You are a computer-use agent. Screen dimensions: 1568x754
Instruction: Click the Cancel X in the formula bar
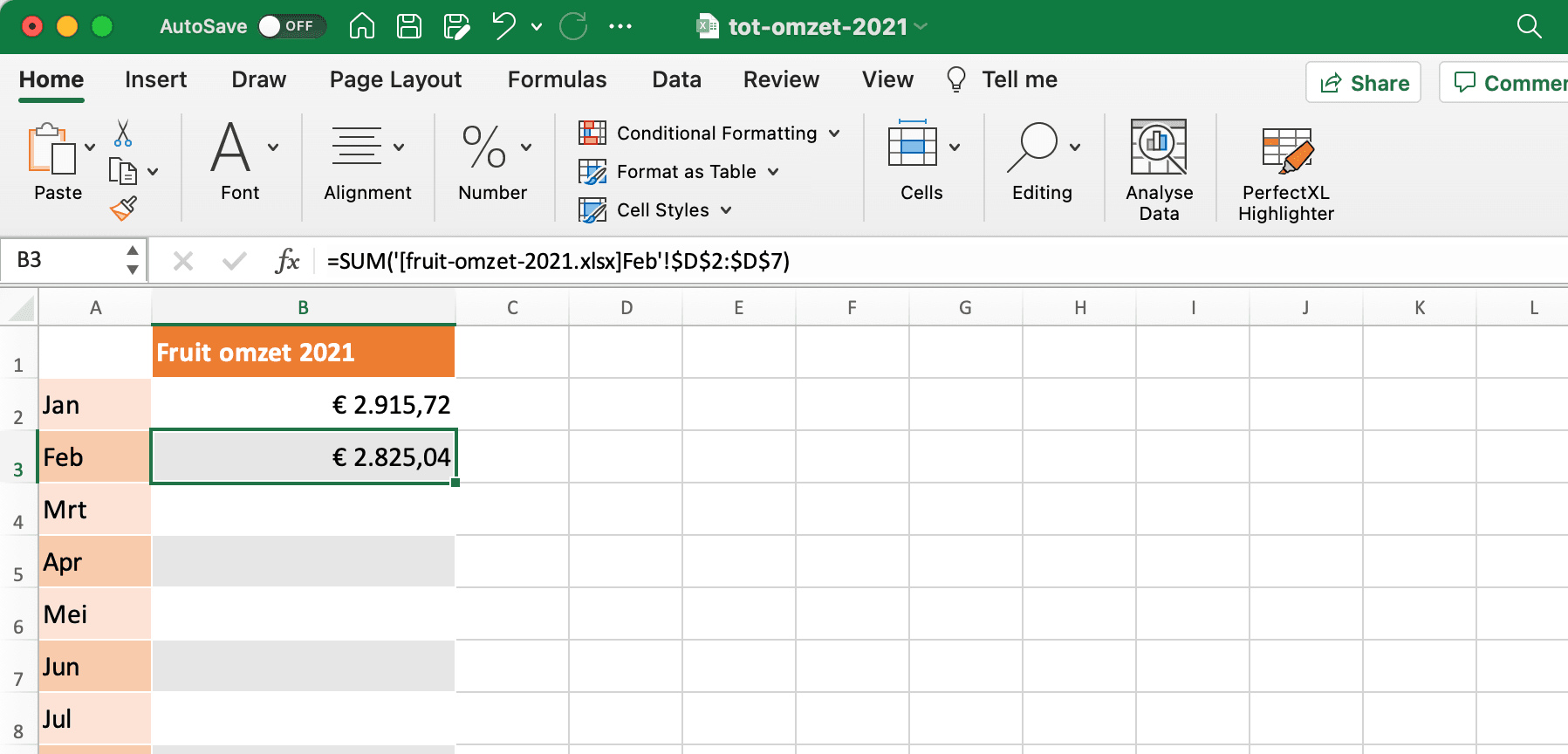point(183,261)
